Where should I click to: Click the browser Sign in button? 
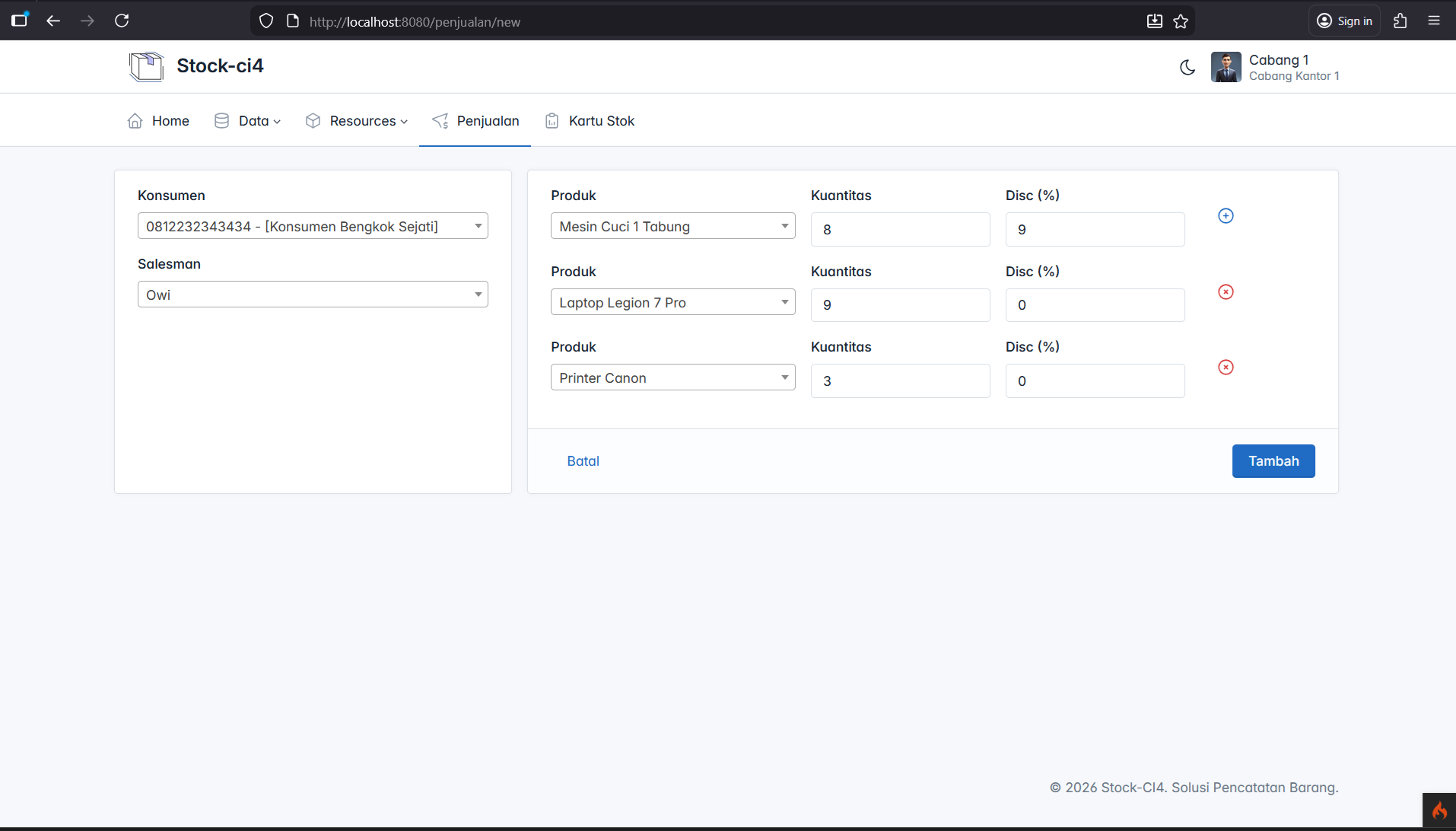(x=1344, y=21)
